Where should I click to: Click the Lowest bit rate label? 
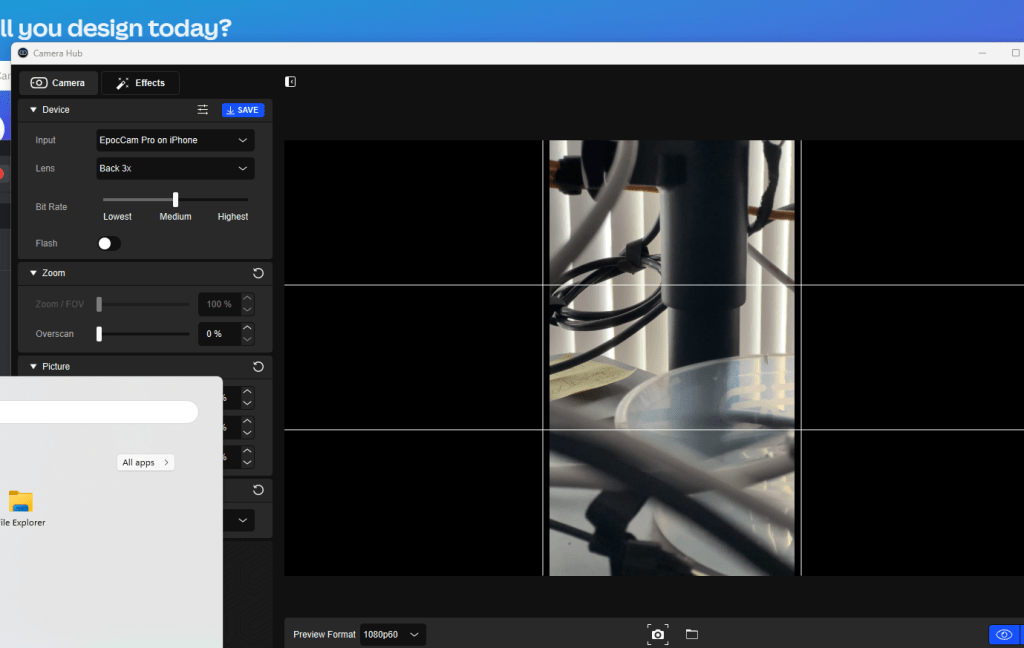click(x=118, y=217)
